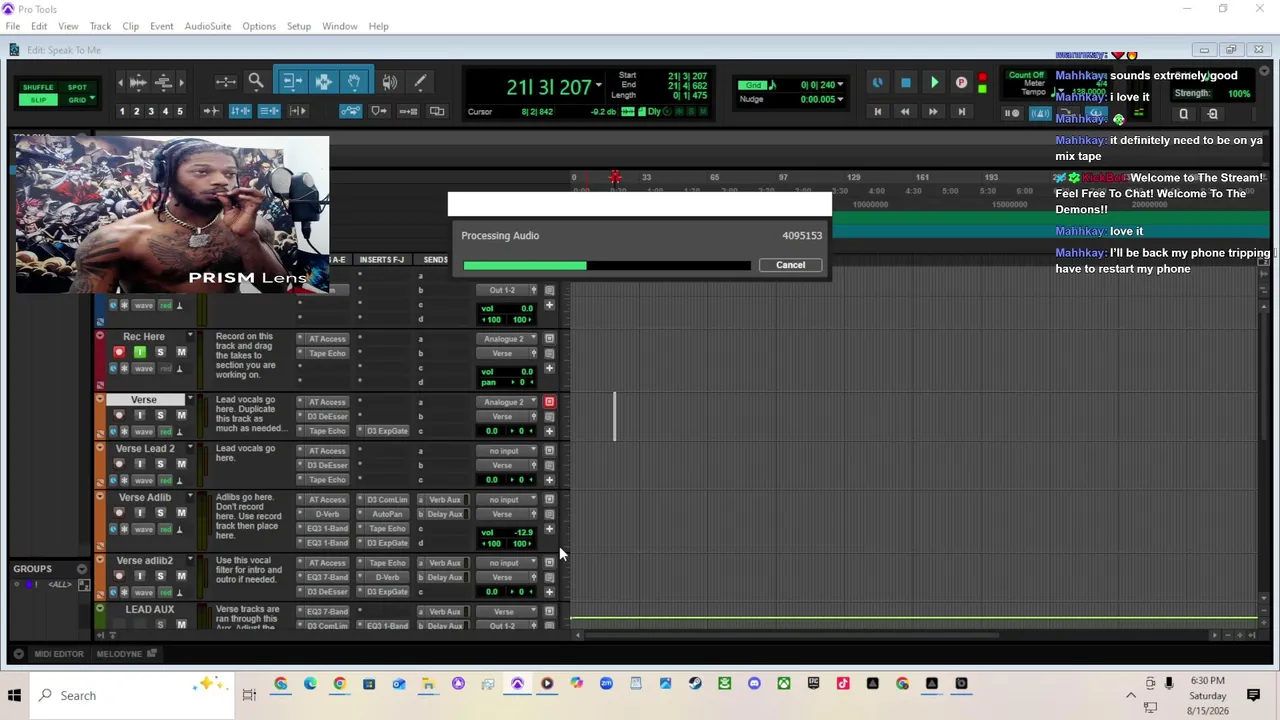1280x720 pixels.
Task: Mute the Verse Lead 2 track
Action: (x=181, y=464)
